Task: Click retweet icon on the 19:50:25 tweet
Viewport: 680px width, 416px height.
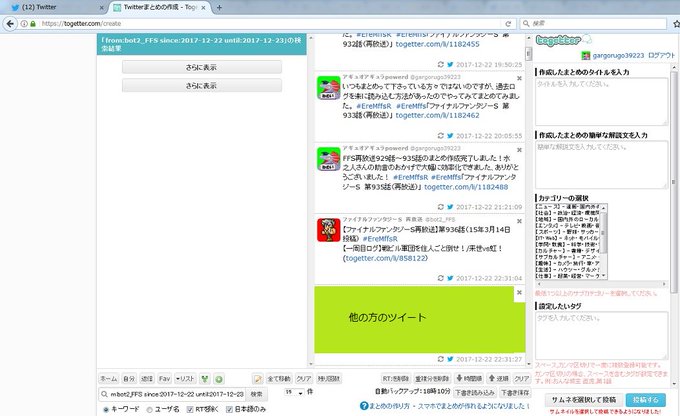Action: click(441, 64)
